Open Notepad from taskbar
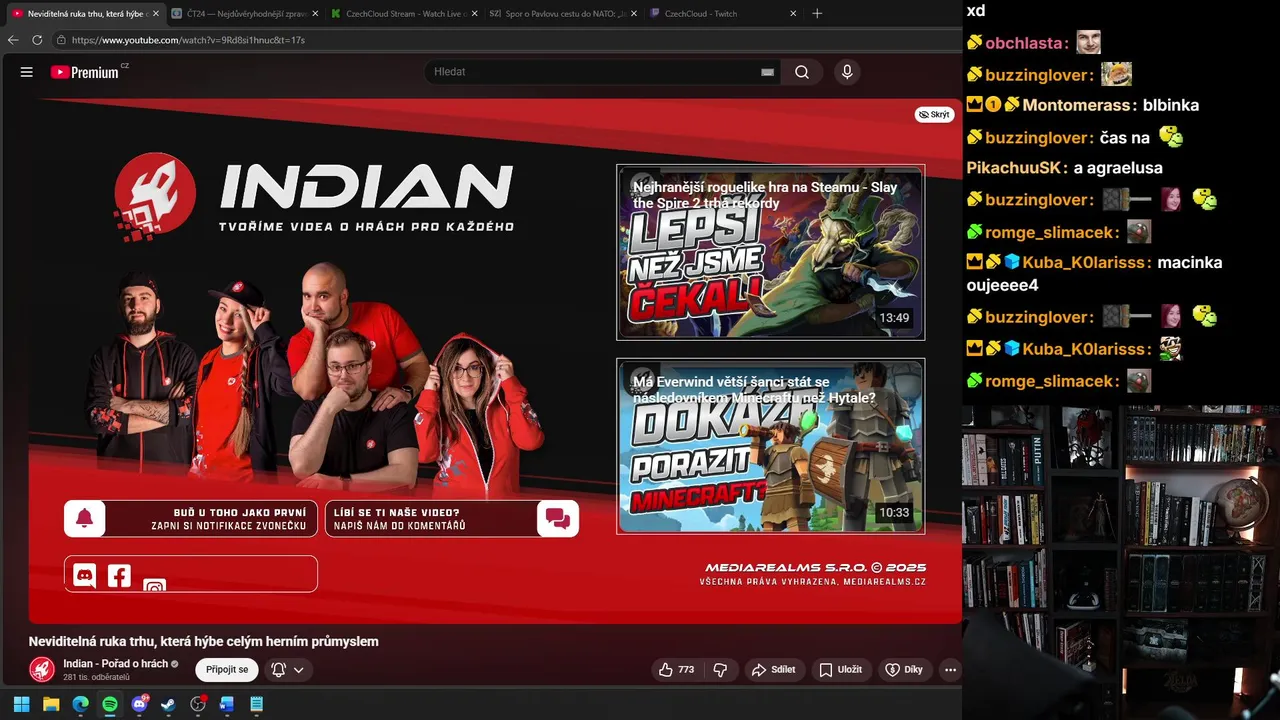Screen dimensions: 1280x720 (x=256, y=704)
